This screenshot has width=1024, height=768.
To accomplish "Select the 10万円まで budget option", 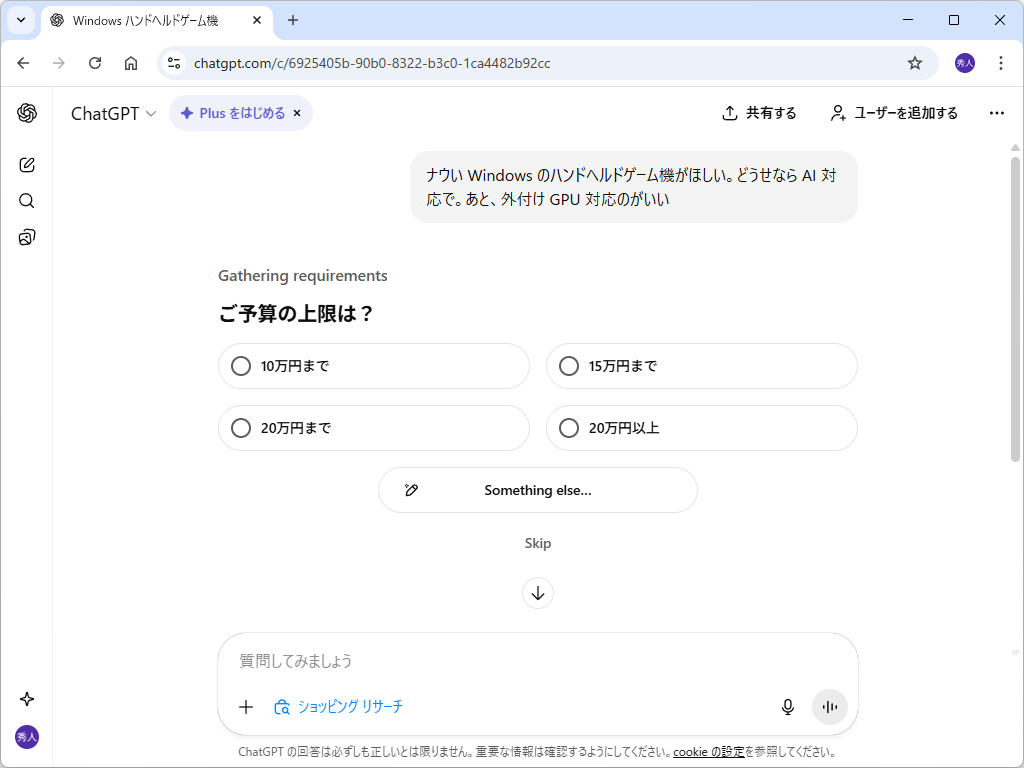I will tap(373, 366).
